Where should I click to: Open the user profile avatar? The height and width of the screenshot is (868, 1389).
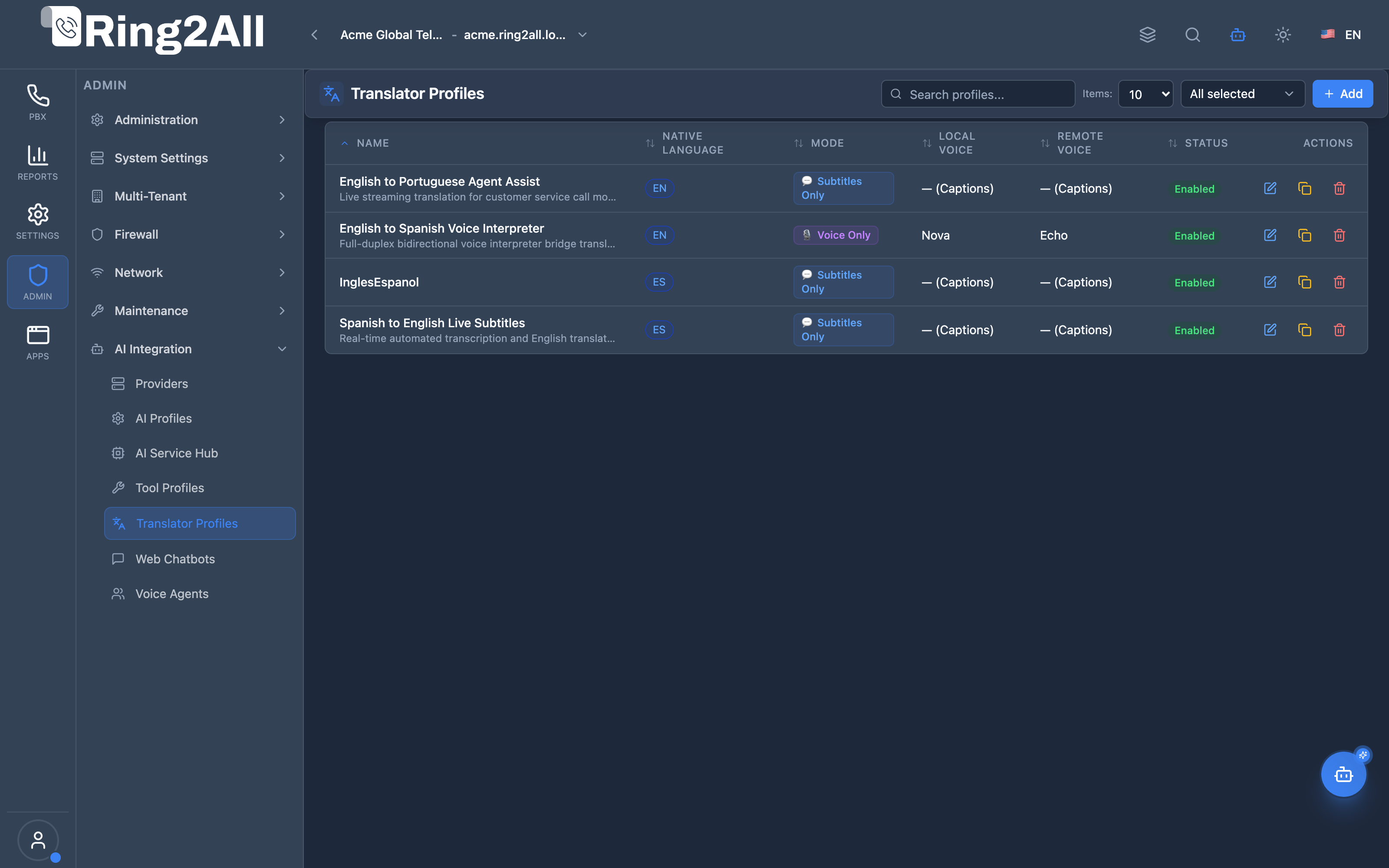click(x=38, y=840)
